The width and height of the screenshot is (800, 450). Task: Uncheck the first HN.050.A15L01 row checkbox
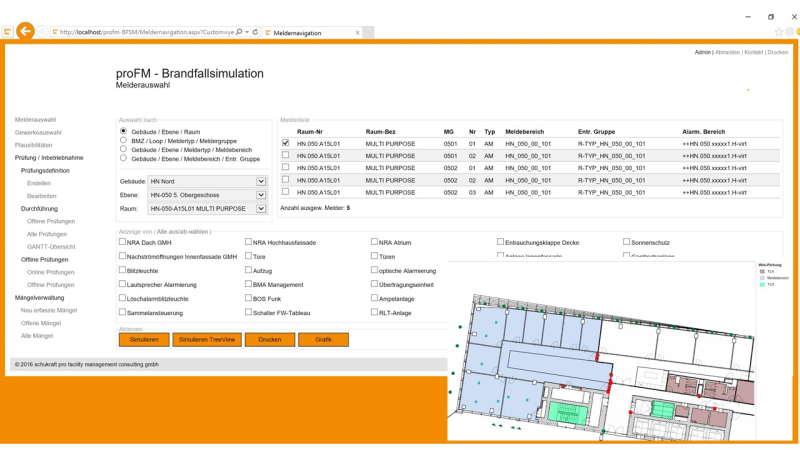click(x=286, y=143)
